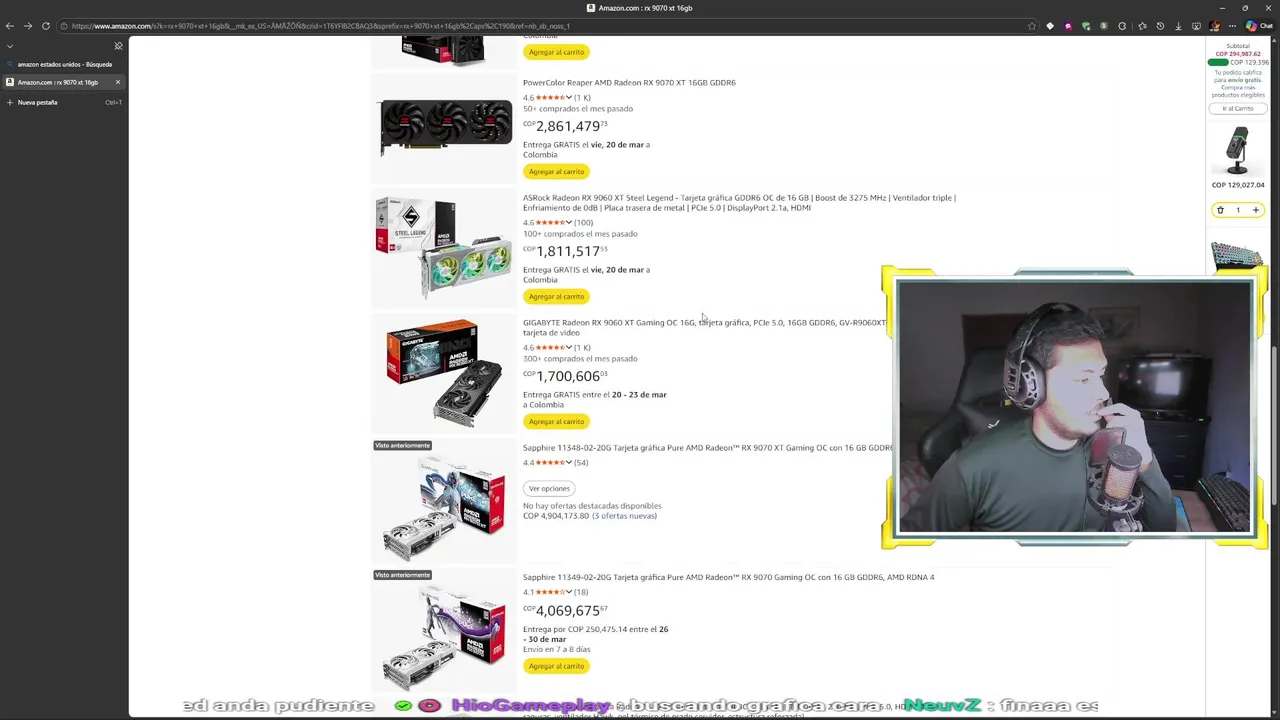The image size is (1280, 720).
Task: Expand ASRock Steel Legend rating dropdown
Action: point(569,222)
